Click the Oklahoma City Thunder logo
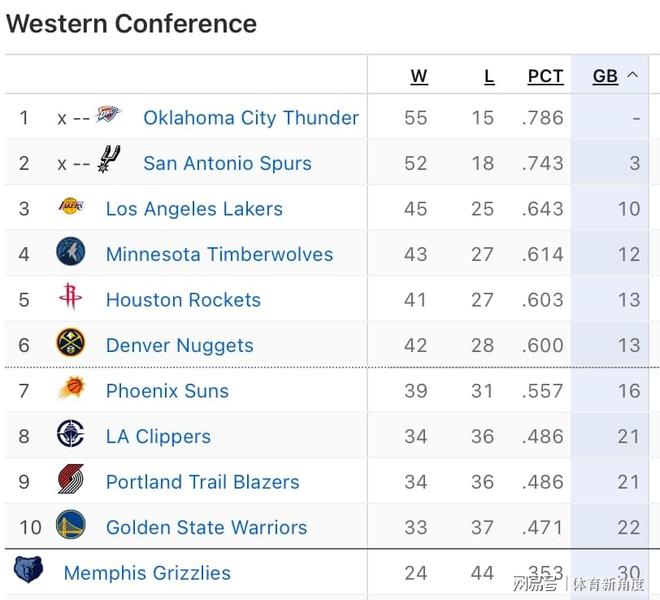This screenshot has height=600, width=660. click(x=108, y=114)
